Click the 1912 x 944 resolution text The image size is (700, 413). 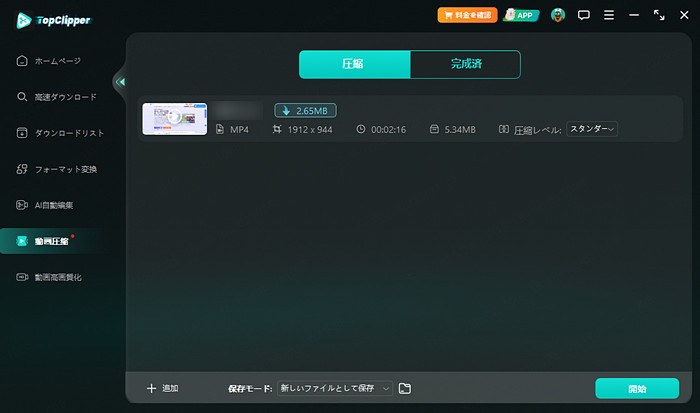coord(310,130)
